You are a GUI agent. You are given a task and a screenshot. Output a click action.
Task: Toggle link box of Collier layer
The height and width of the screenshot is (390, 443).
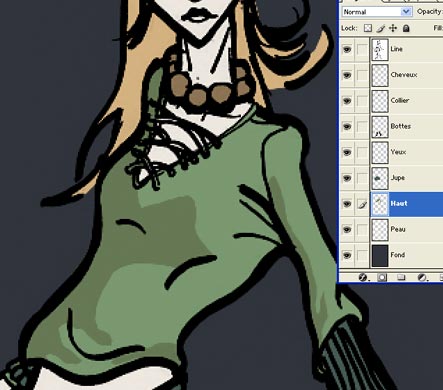(x=362, y=101)
